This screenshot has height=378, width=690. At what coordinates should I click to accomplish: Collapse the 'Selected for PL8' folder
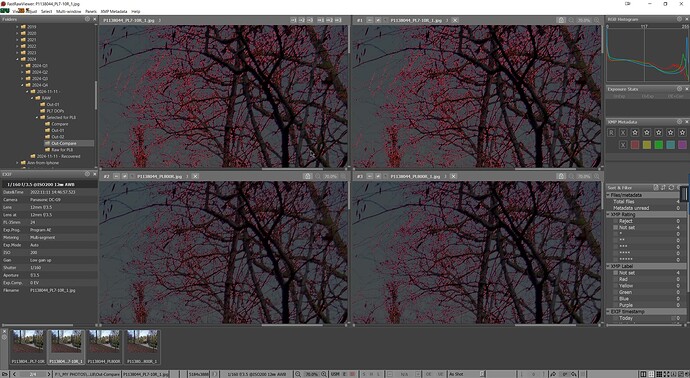[37, 117]
